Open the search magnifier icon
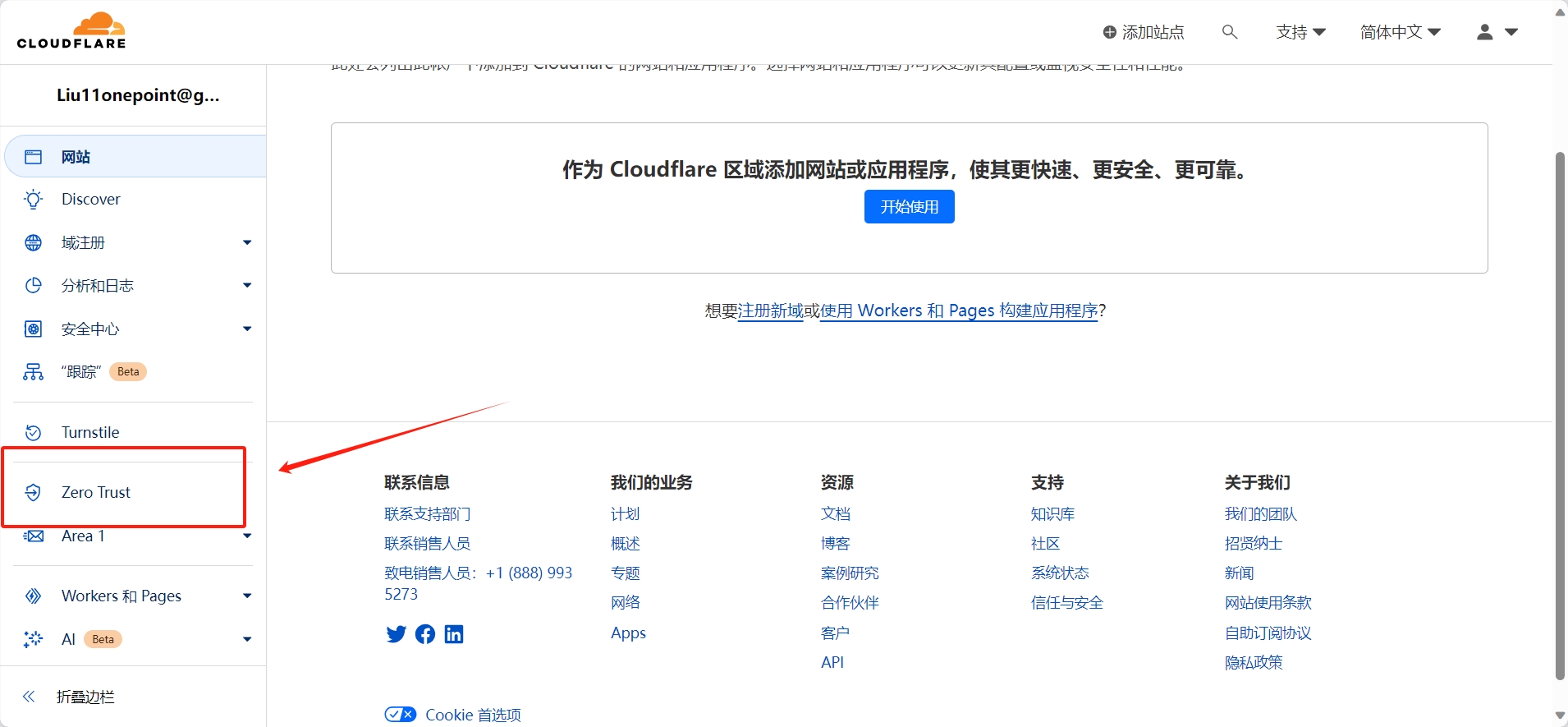The image size is (1568, 727). tap(1229, 32)
